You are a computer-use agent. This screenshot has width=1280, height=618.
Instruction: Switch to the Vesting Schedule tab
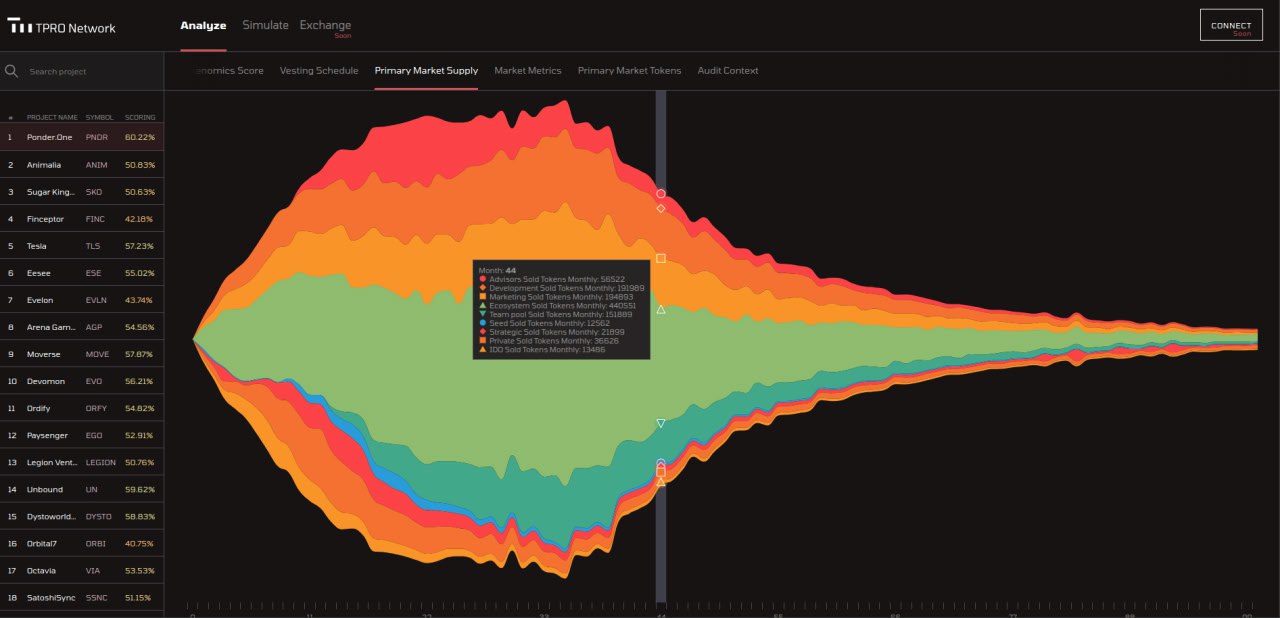pos(319,71)
